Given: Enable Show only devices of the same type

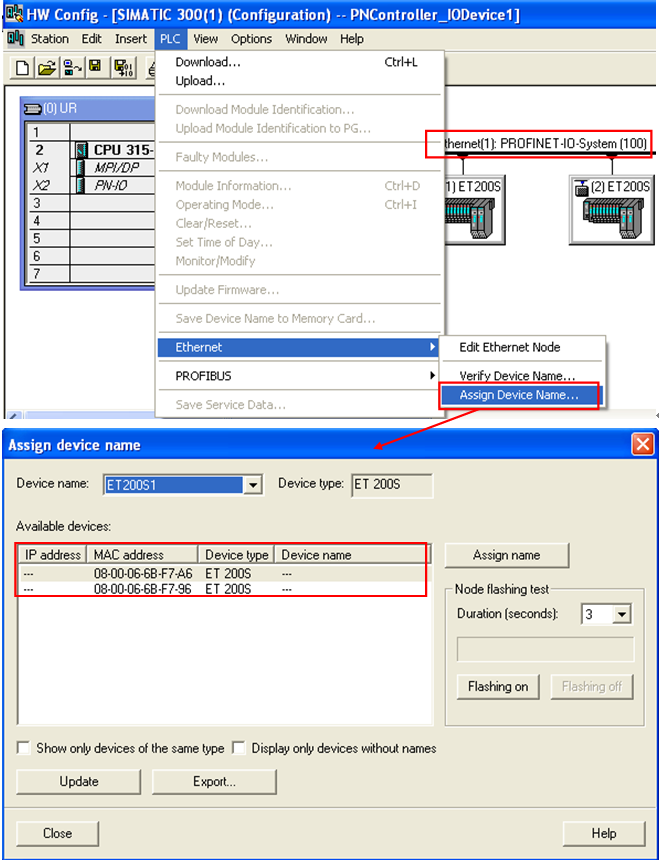Looking at the screenshot, I should click(x=24, y=748).
